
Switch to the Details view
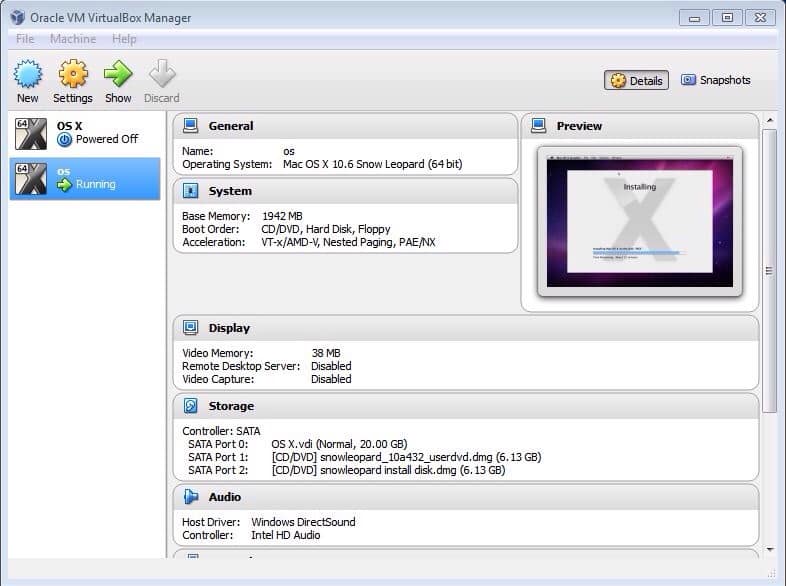[x=636, y=80]
